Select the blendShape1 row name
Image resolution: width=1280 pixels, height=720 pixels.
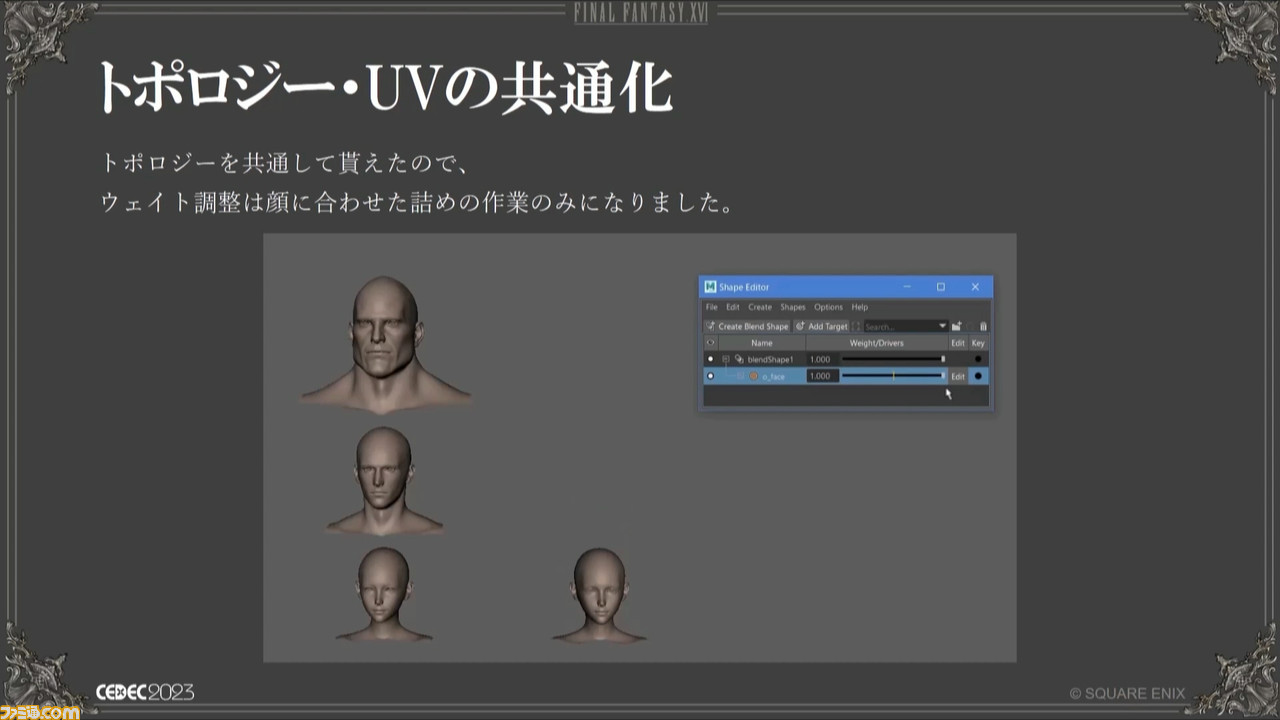[x=771, y=359]
